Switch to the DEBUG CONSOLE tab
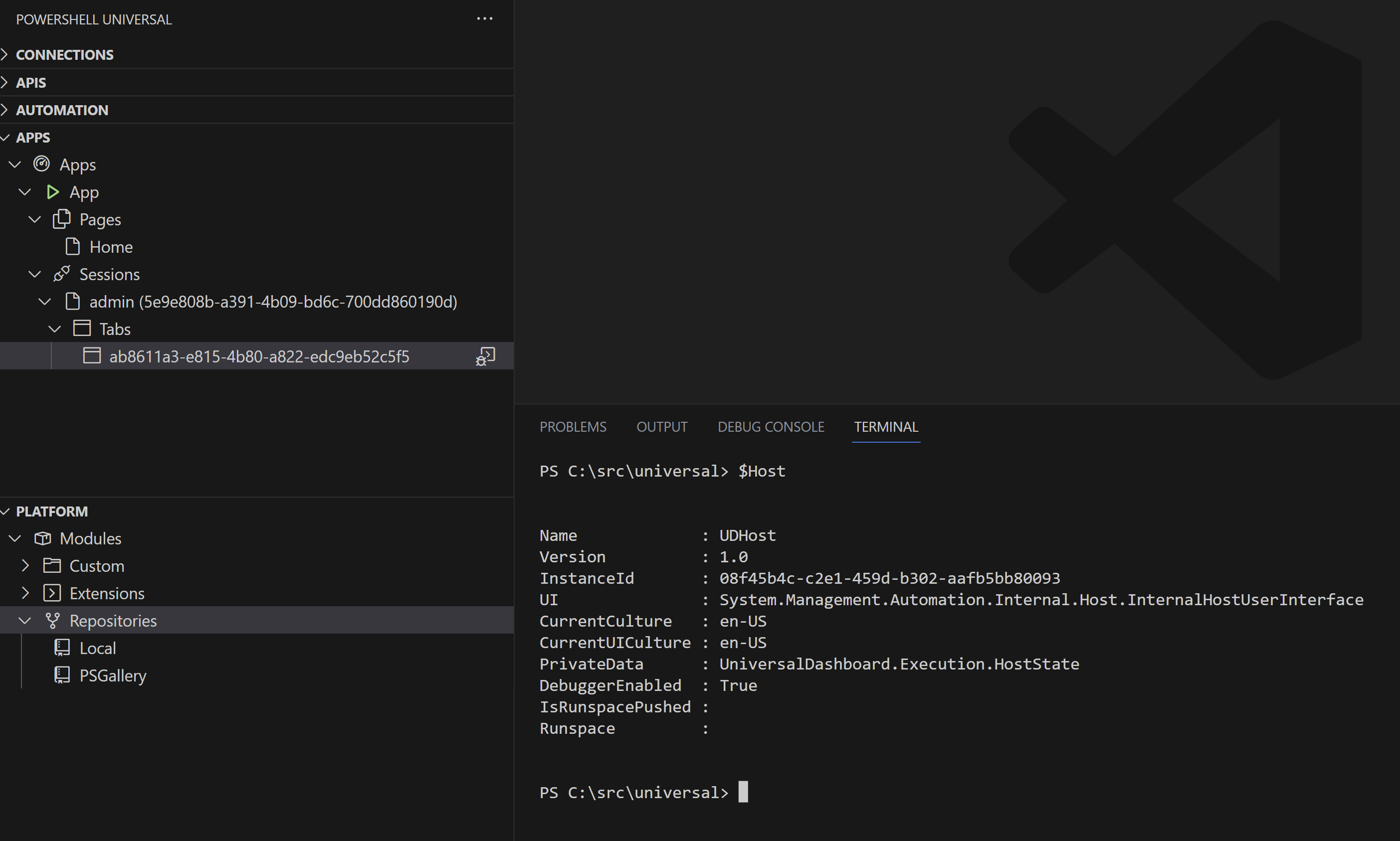Screen dimensions: 1400x841 coord(770,427)
